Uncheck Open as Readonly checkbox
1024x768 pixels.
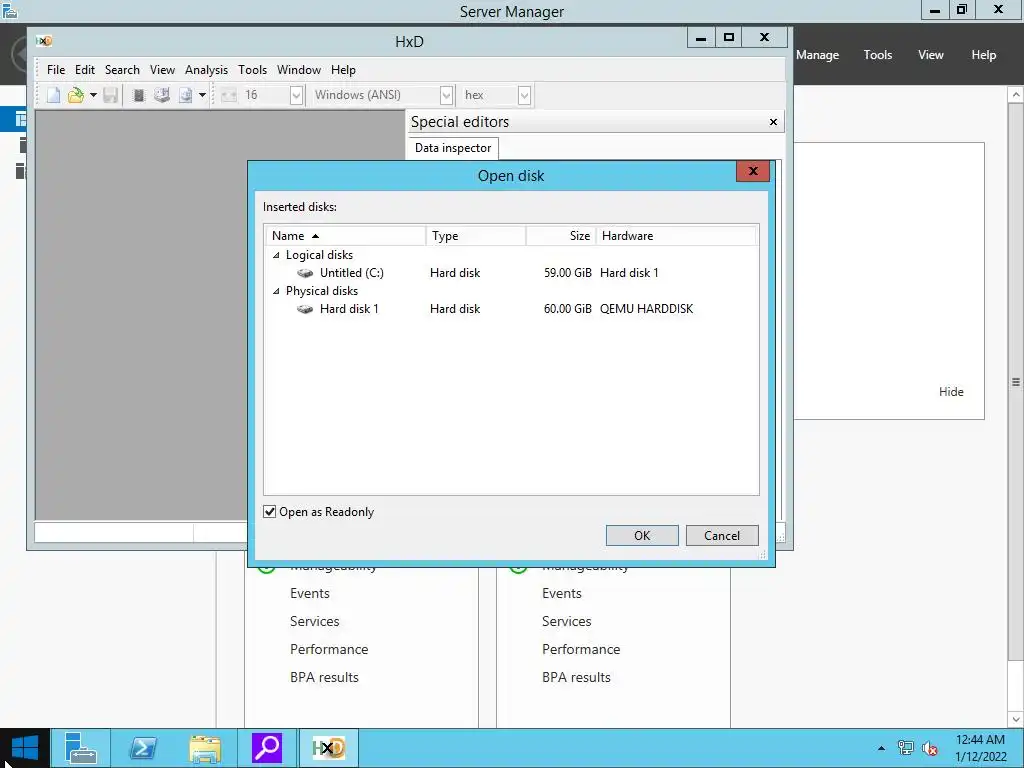(x=270, y=511)
